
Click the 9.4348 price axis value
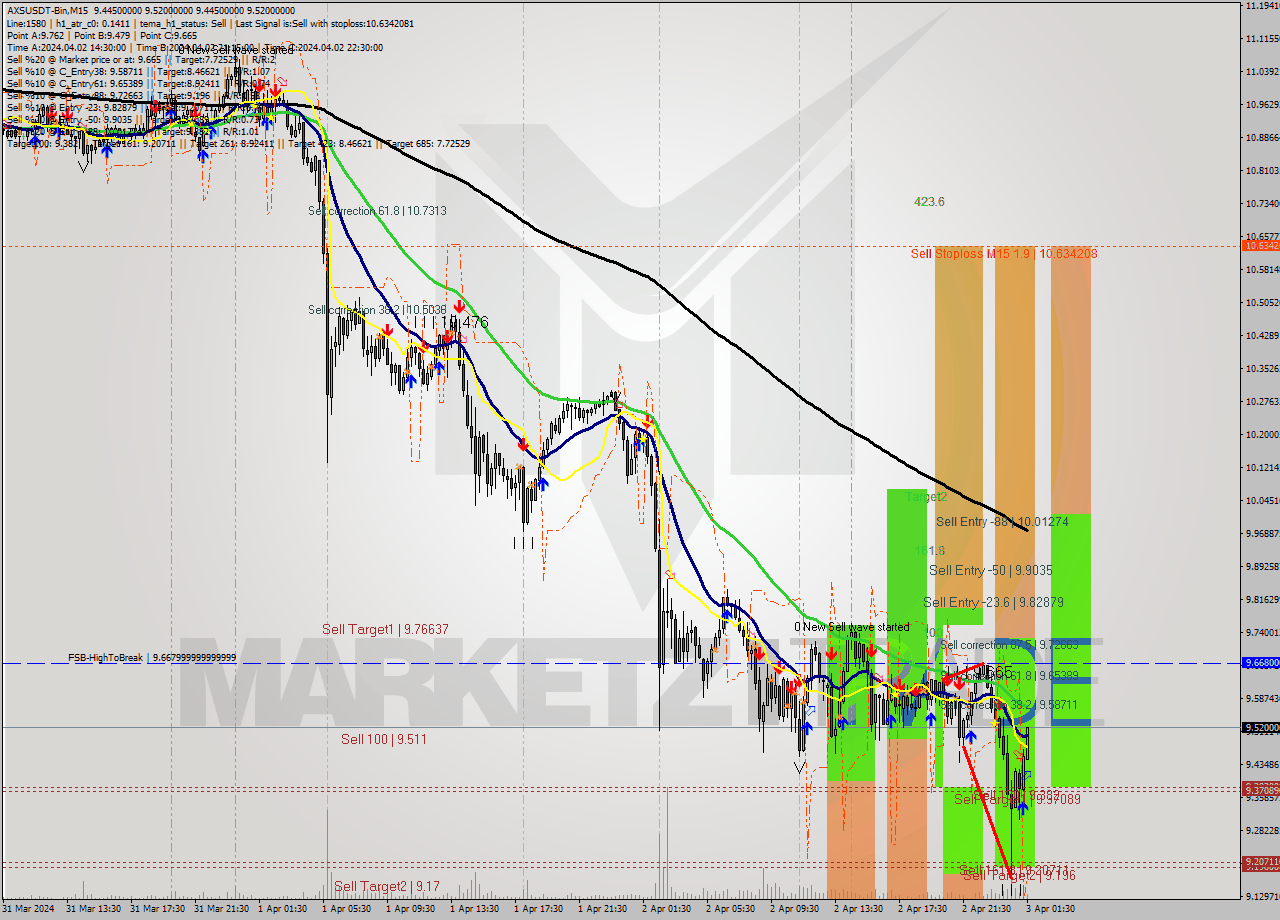[x=1262, y=765]
